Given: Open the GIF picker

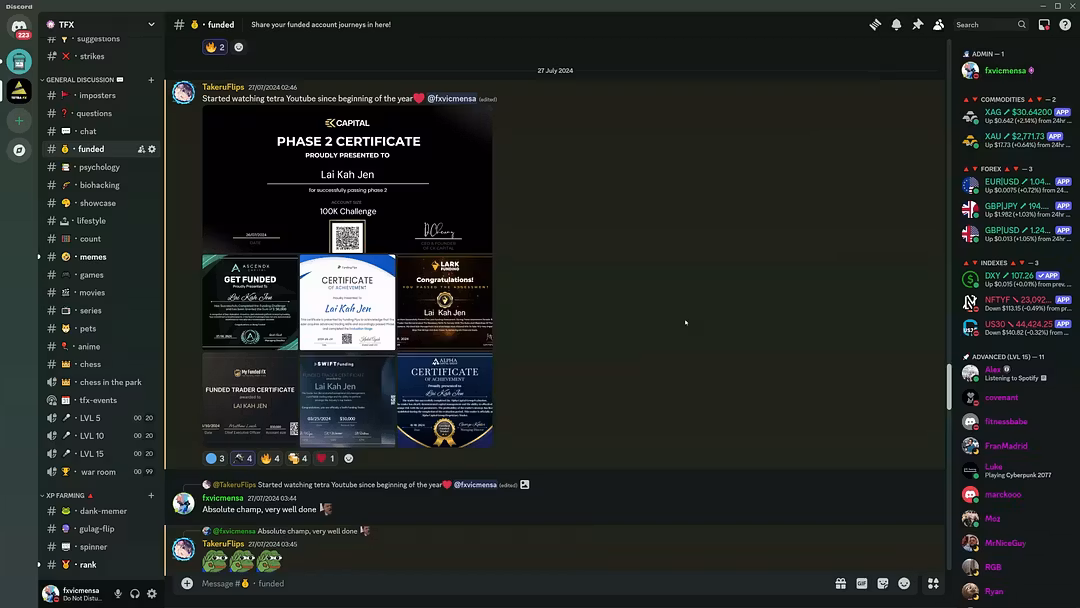Looking at the screenshot, I should pos(862,583).
